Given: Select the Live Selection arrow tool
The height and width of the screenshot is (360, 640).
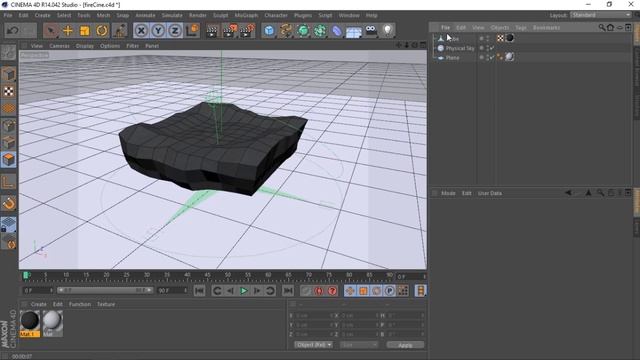Looking at the screenshot, I should (51, 31).
